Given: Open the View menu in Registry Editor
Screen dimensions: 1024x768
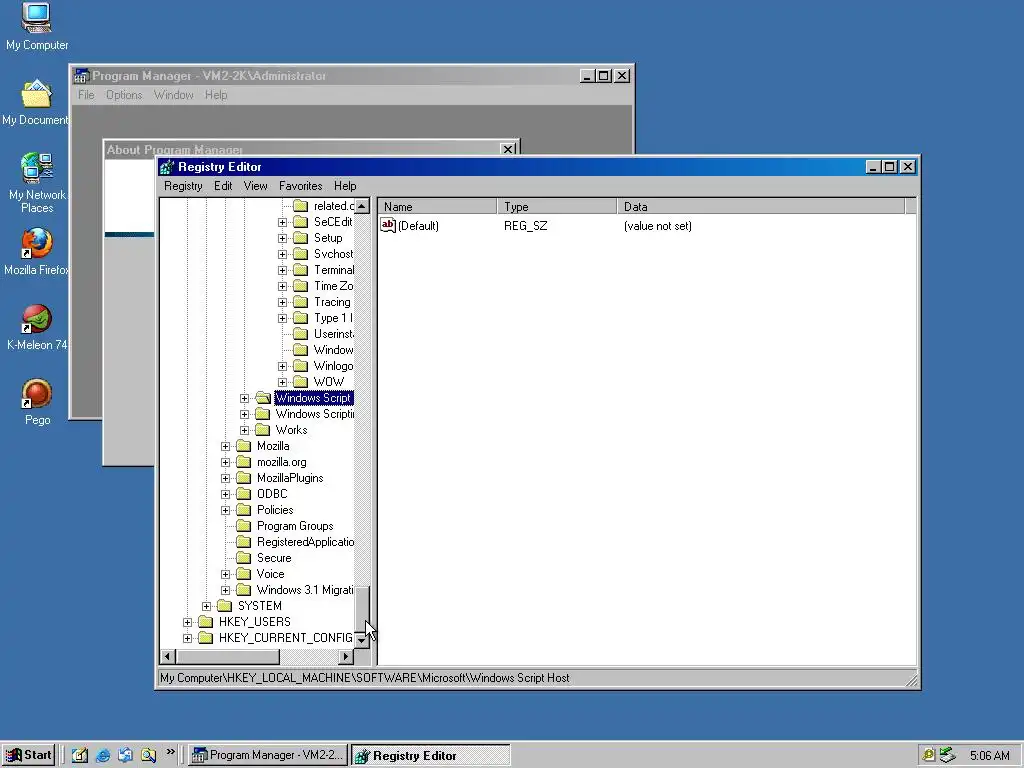Looking at the screenshot, I should 255,186.
